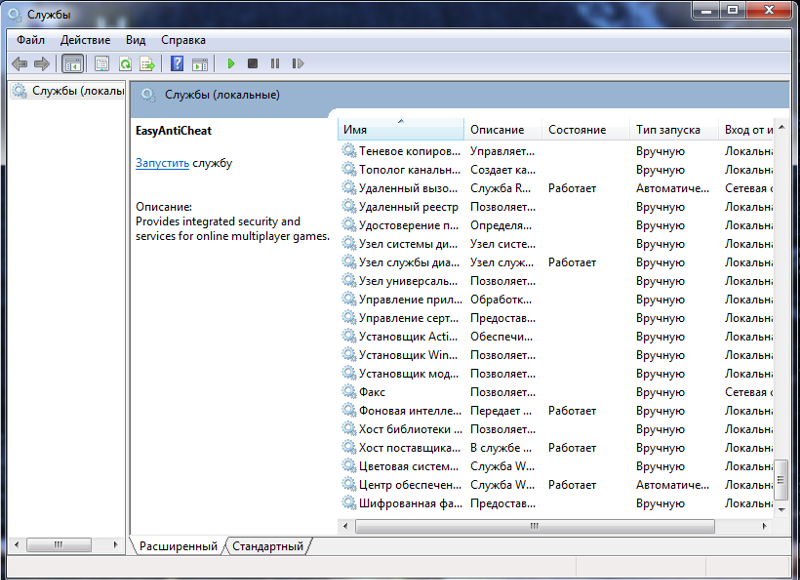
Task: Click the gear icon of Узел универсальных
Action: 349,280
